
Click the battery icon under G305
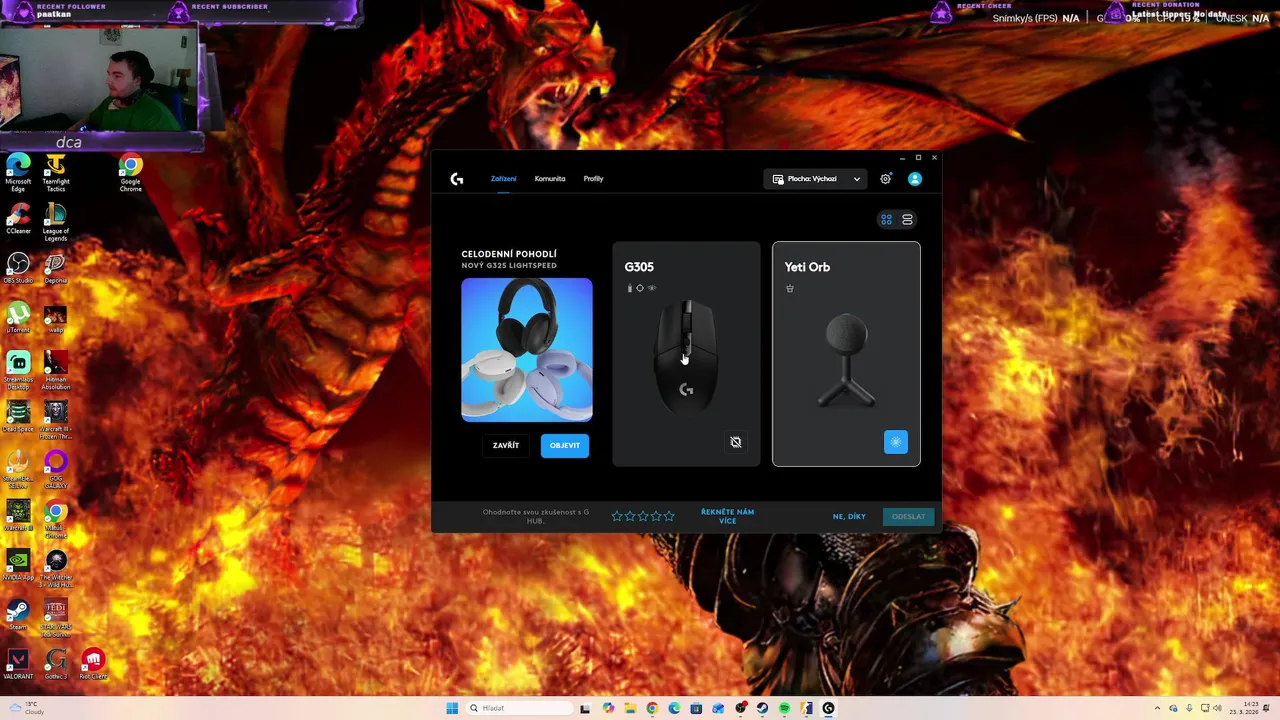coord(629,288)
